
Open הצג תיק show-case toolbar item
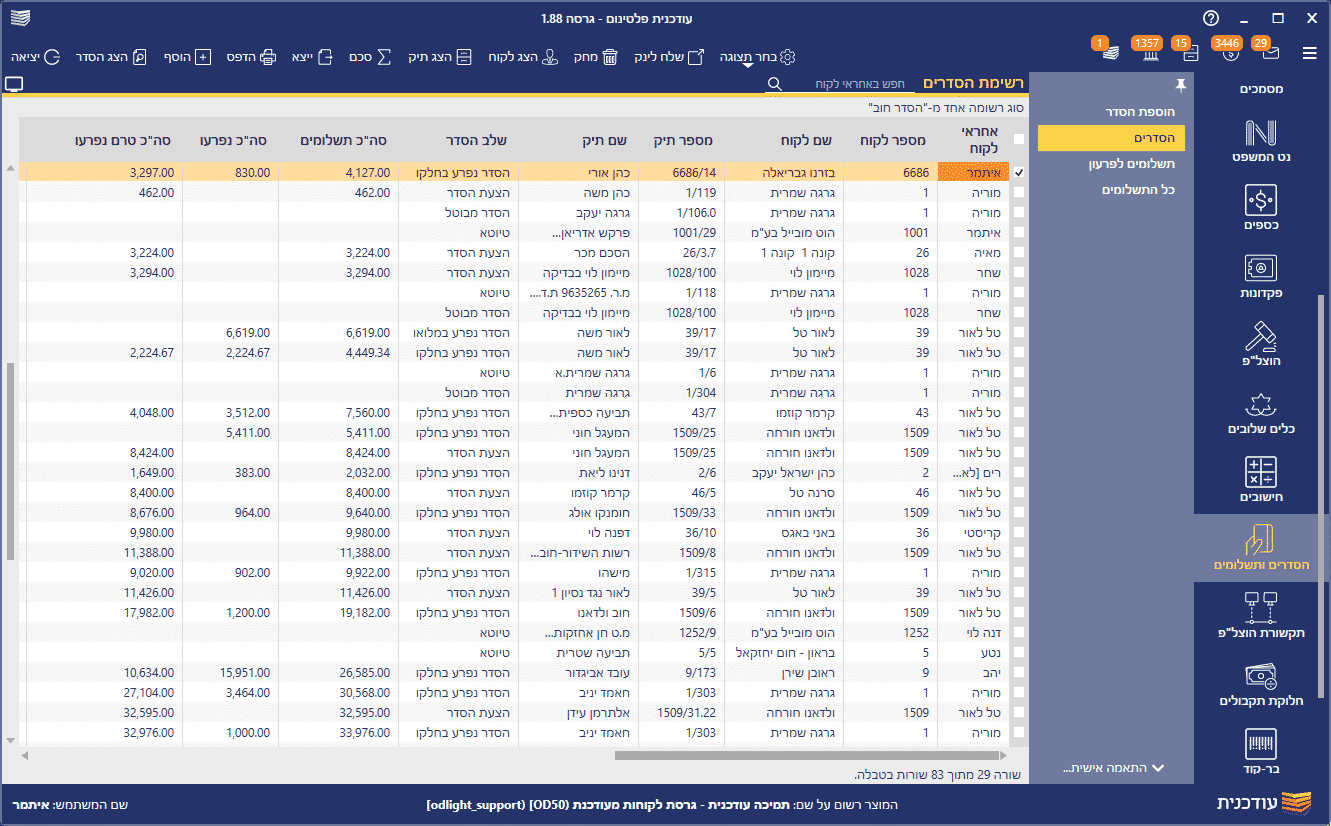click(440, 57)
